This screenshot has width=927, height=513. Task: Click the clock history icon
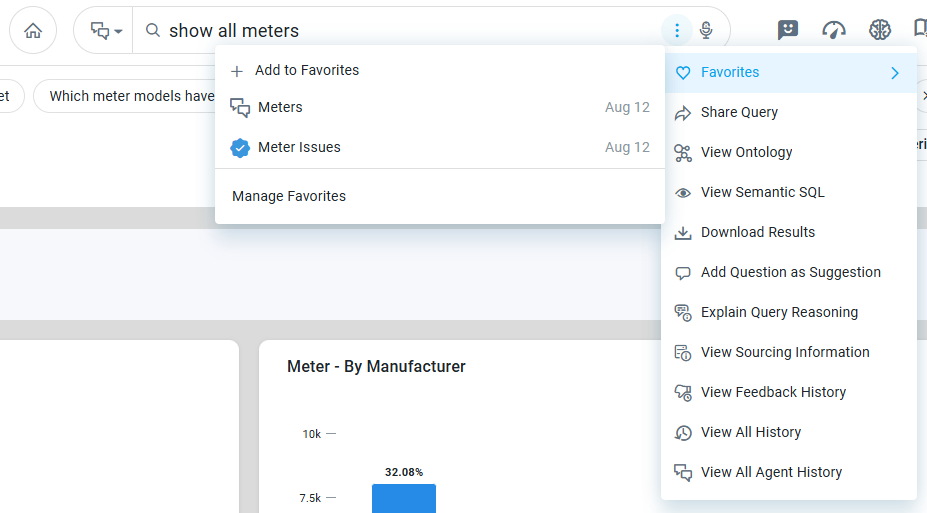(x=683, y=433)
